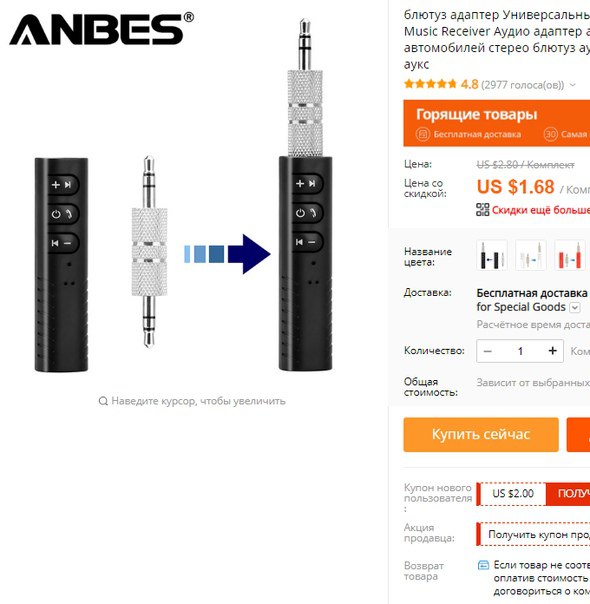The width and height of the screenshot is (590, 604).
Task: Click the ANBES brand logo
Action: [x=101, y=29]
